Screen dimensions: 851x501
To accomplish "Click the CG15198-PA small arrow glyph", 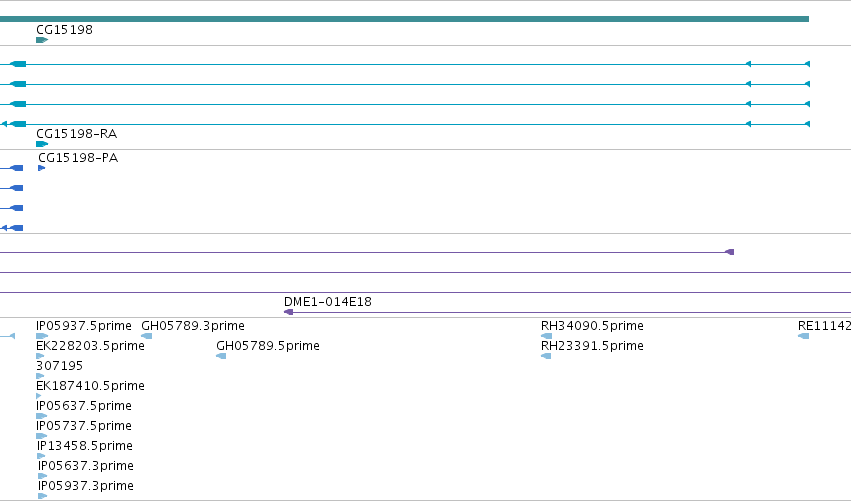I will point(41,168).
